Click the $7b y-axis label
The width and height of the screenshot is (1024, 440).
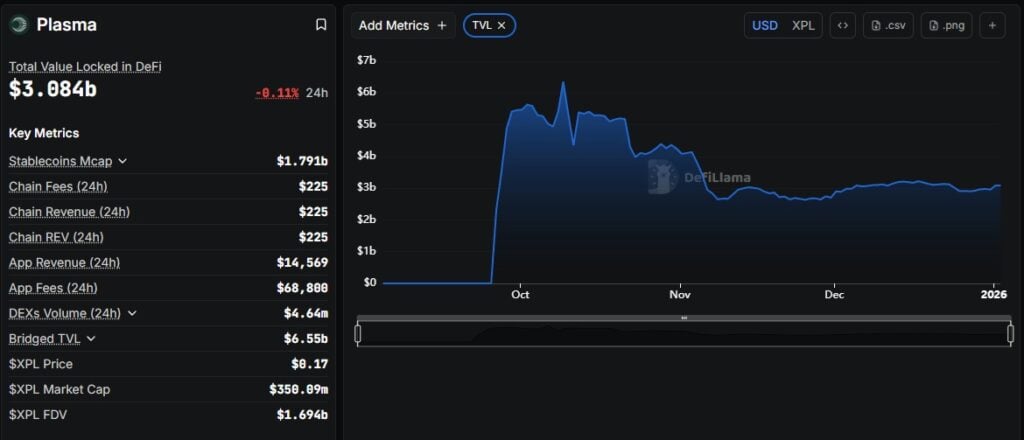click(366, 61)
